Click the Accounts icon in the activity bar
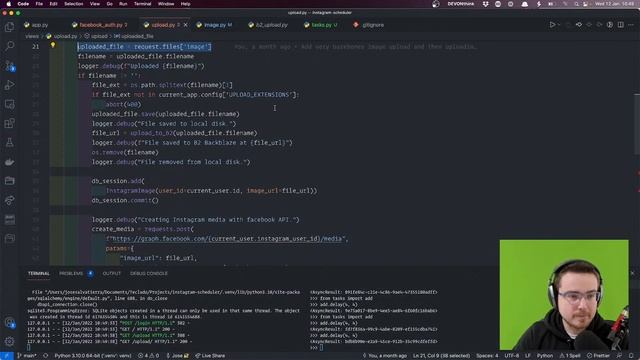Viewport: 640px width, 360px height. 9,322
